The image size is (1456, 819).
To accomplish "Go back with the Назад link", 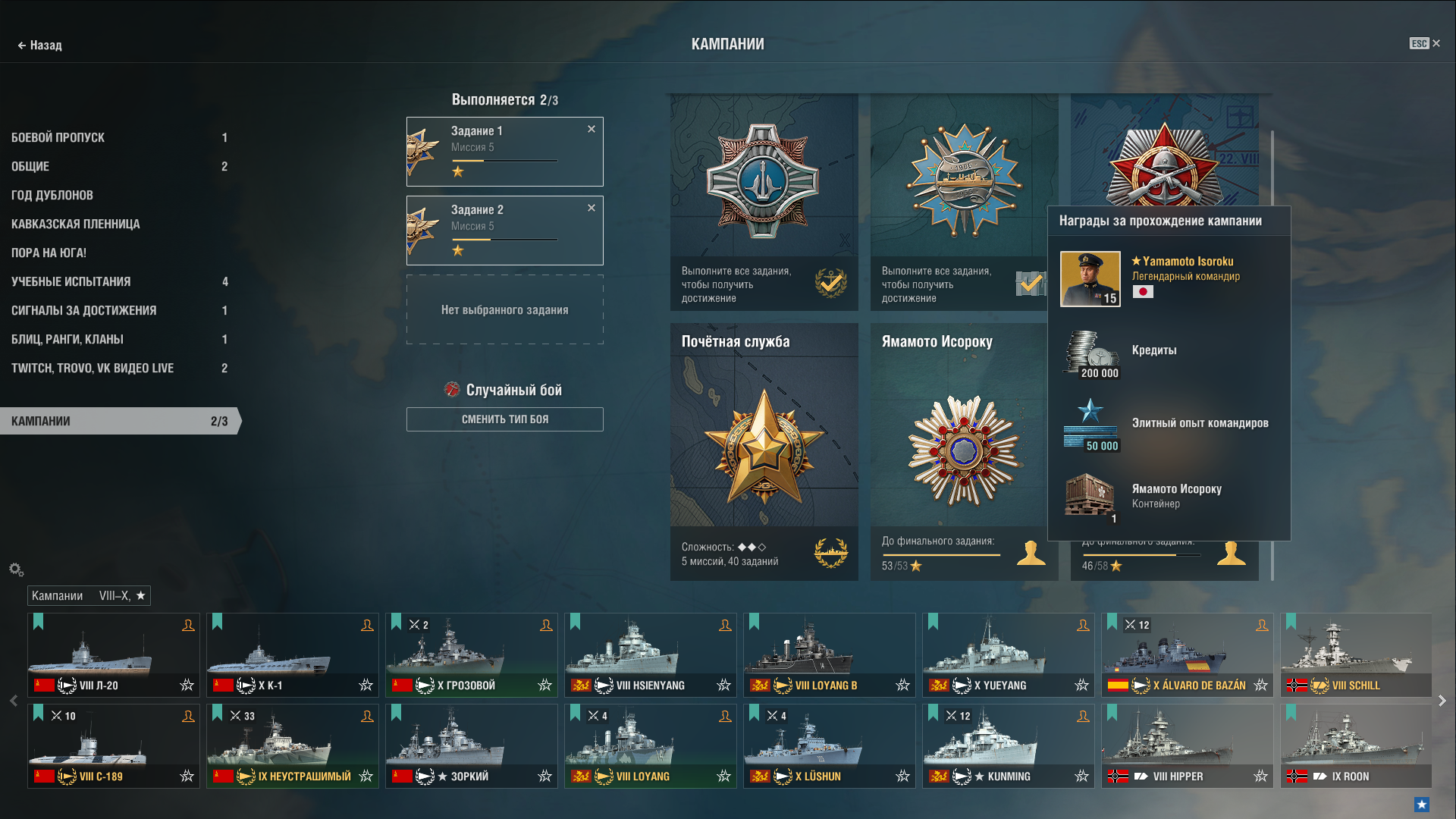I will (39, 45).
